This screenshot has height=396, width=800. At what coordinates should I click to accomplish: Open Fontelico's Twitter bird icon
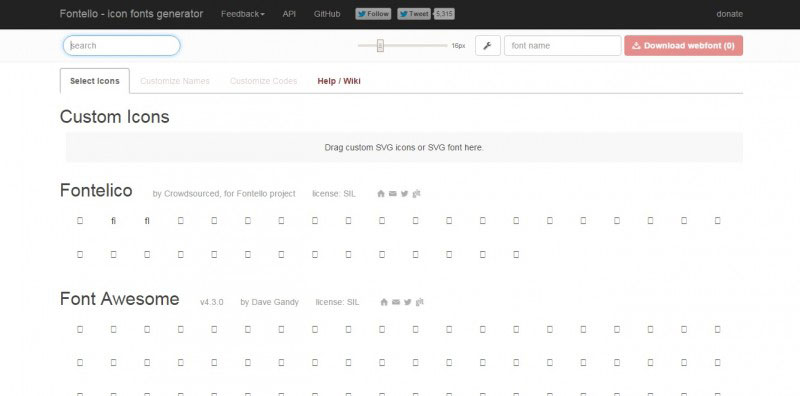(x=404, y=193)
